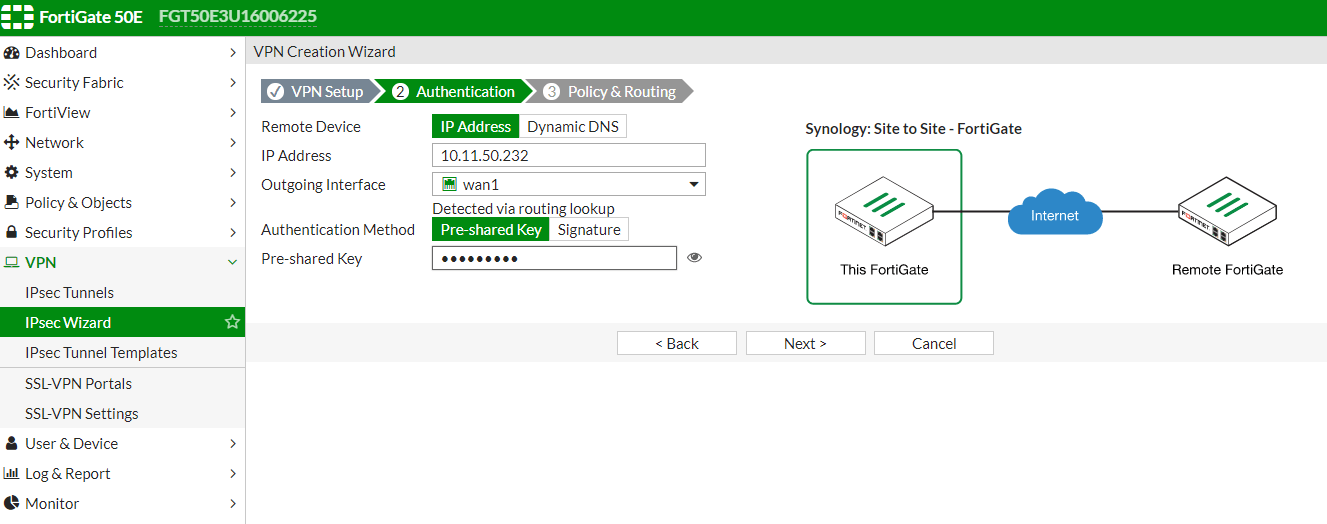Viewport: 1327px width, 524px height.
Task: Click the wan1 interface icon
Action: [450, 184]
